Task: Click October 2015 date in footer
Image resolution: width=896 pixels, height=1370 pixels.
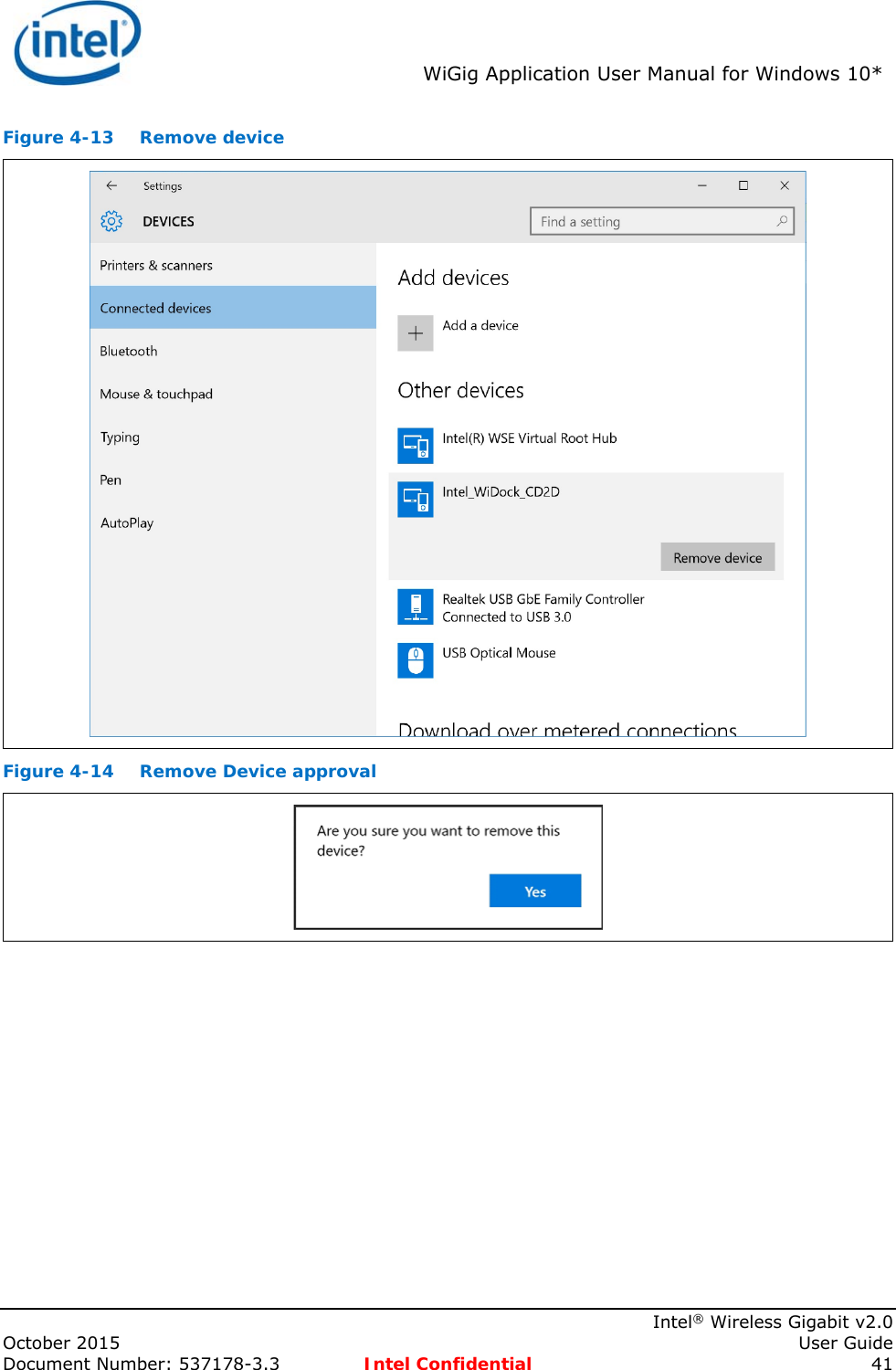Action: click(x=61, y=1343)
